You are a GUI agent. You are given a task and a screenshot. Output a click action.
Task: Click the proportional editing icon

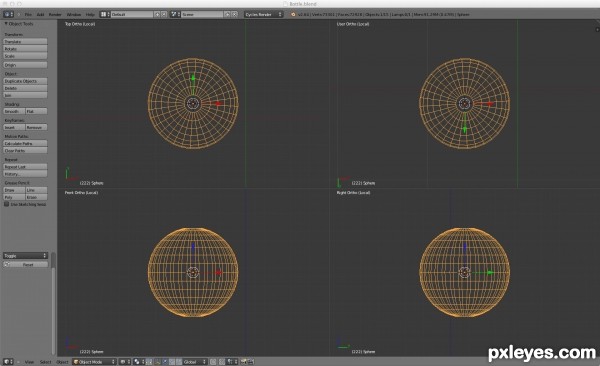213,361
